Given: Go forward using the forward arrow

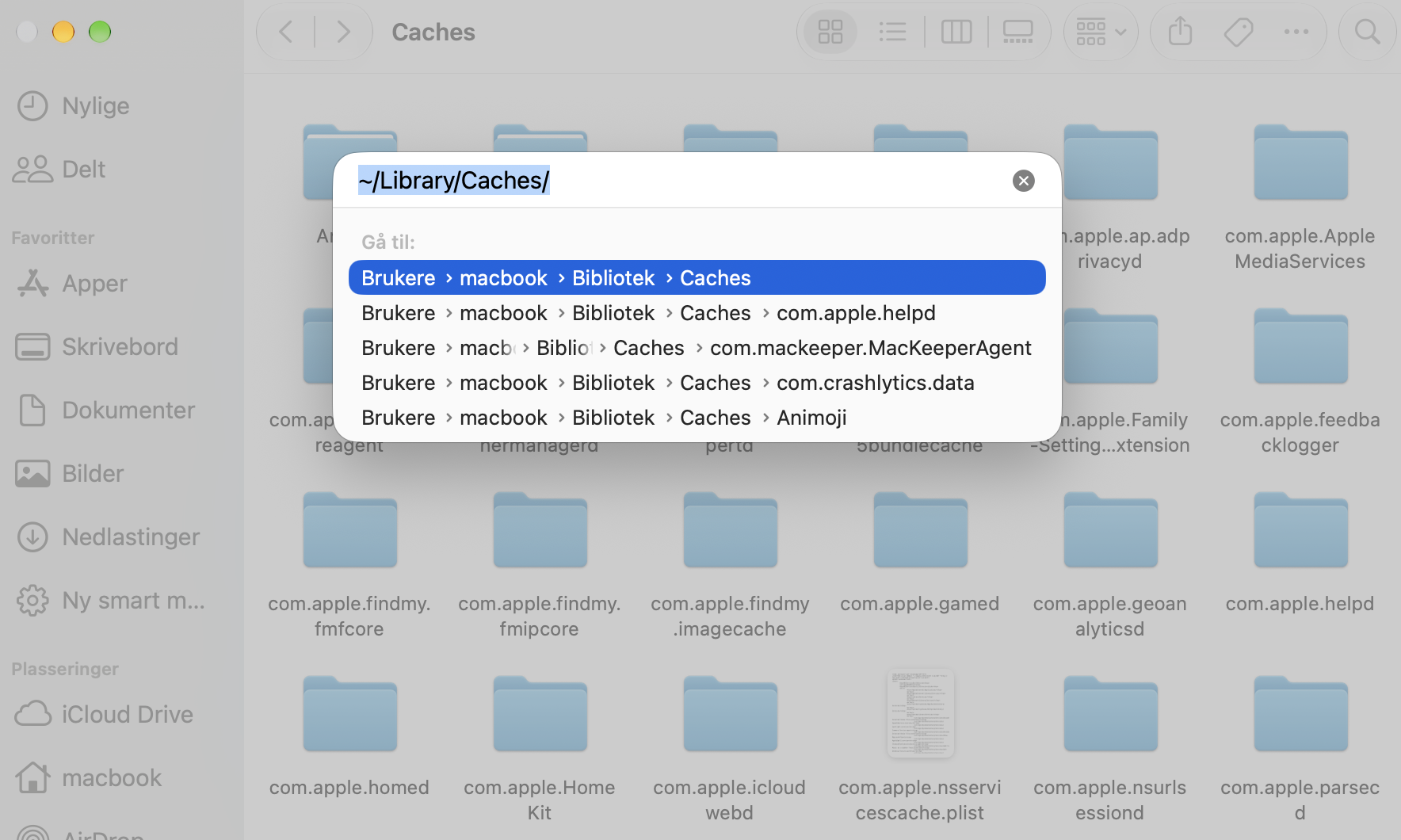Looking at the screenshot, I should point(343,32).
